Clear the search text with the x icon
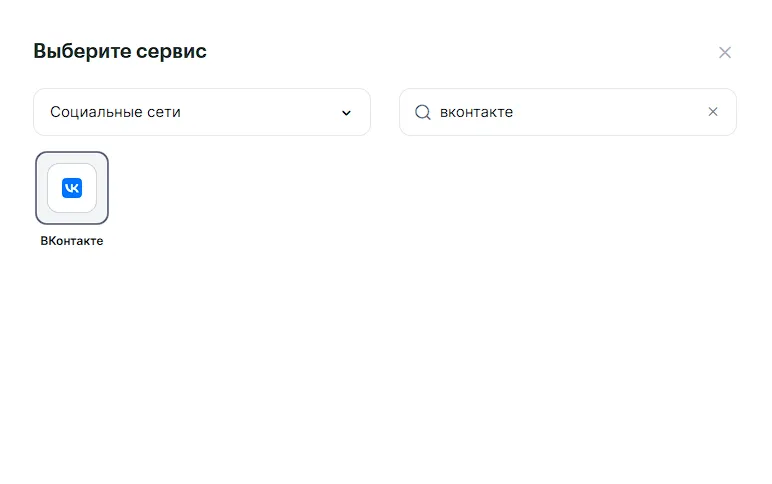772x484 pixels. click(x=713, y=112)
